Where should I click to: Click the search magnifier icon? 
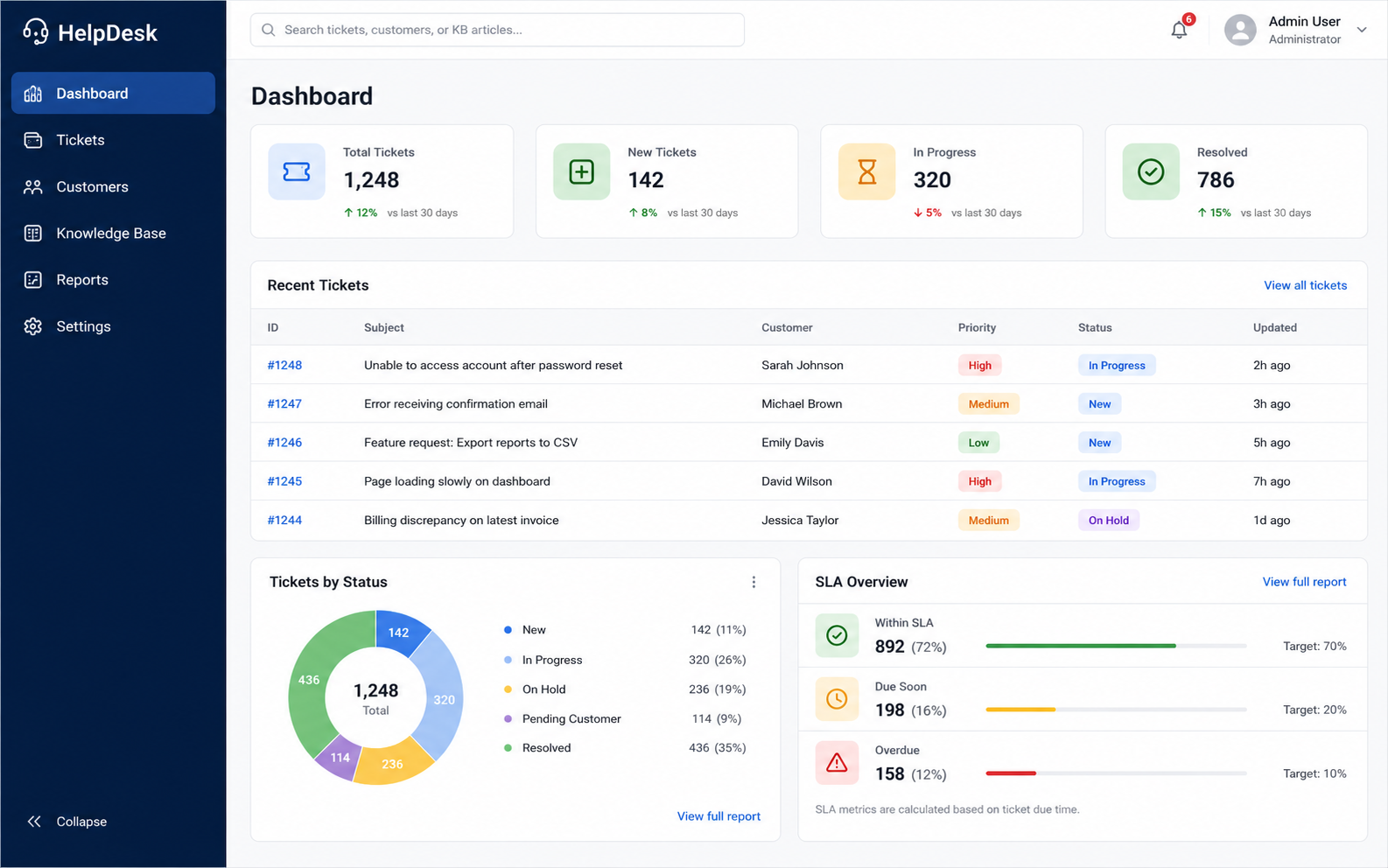point(269,30)
